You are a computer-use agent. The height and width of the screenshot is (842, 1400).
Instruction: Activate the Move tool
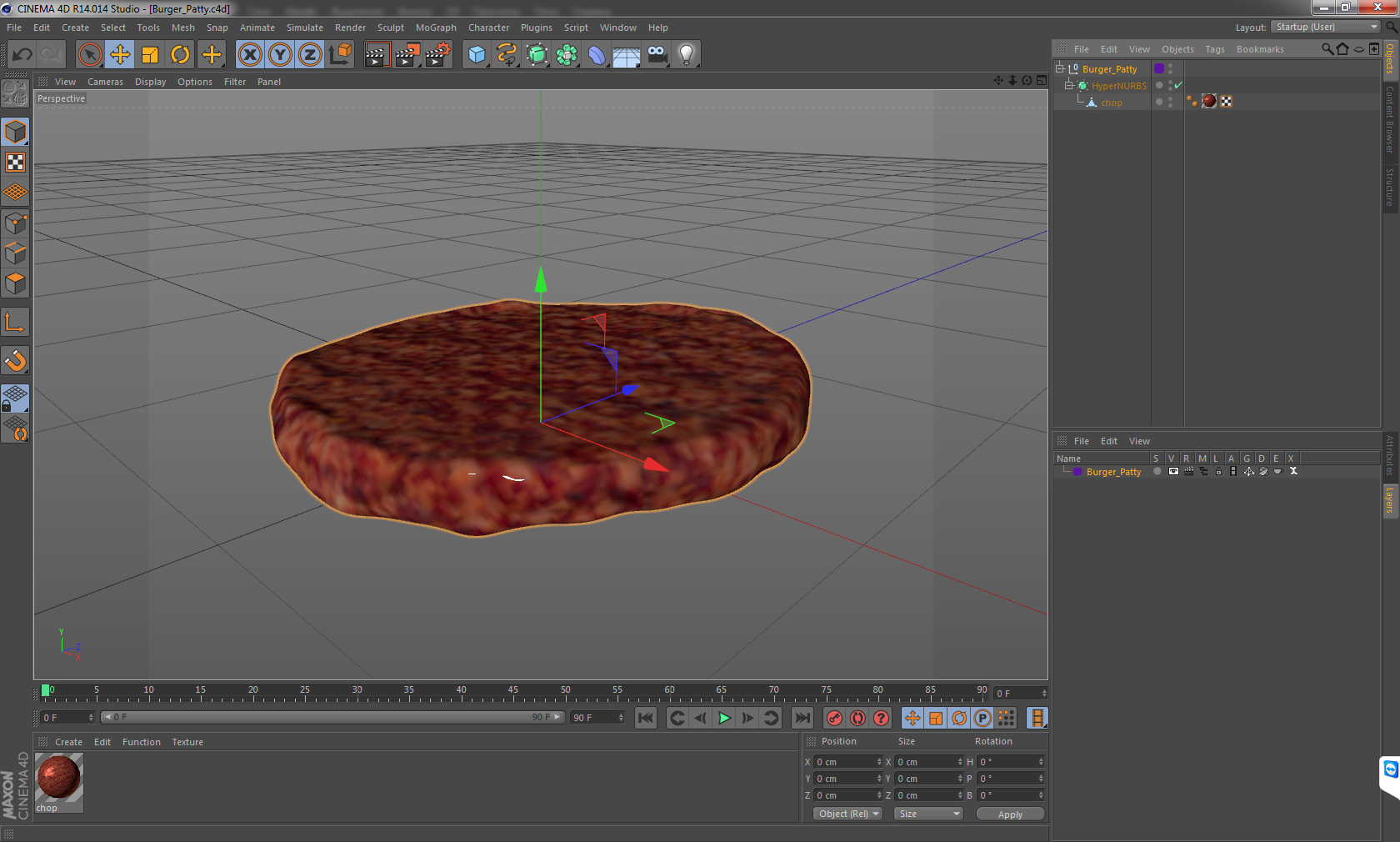[x=120, y=55]
